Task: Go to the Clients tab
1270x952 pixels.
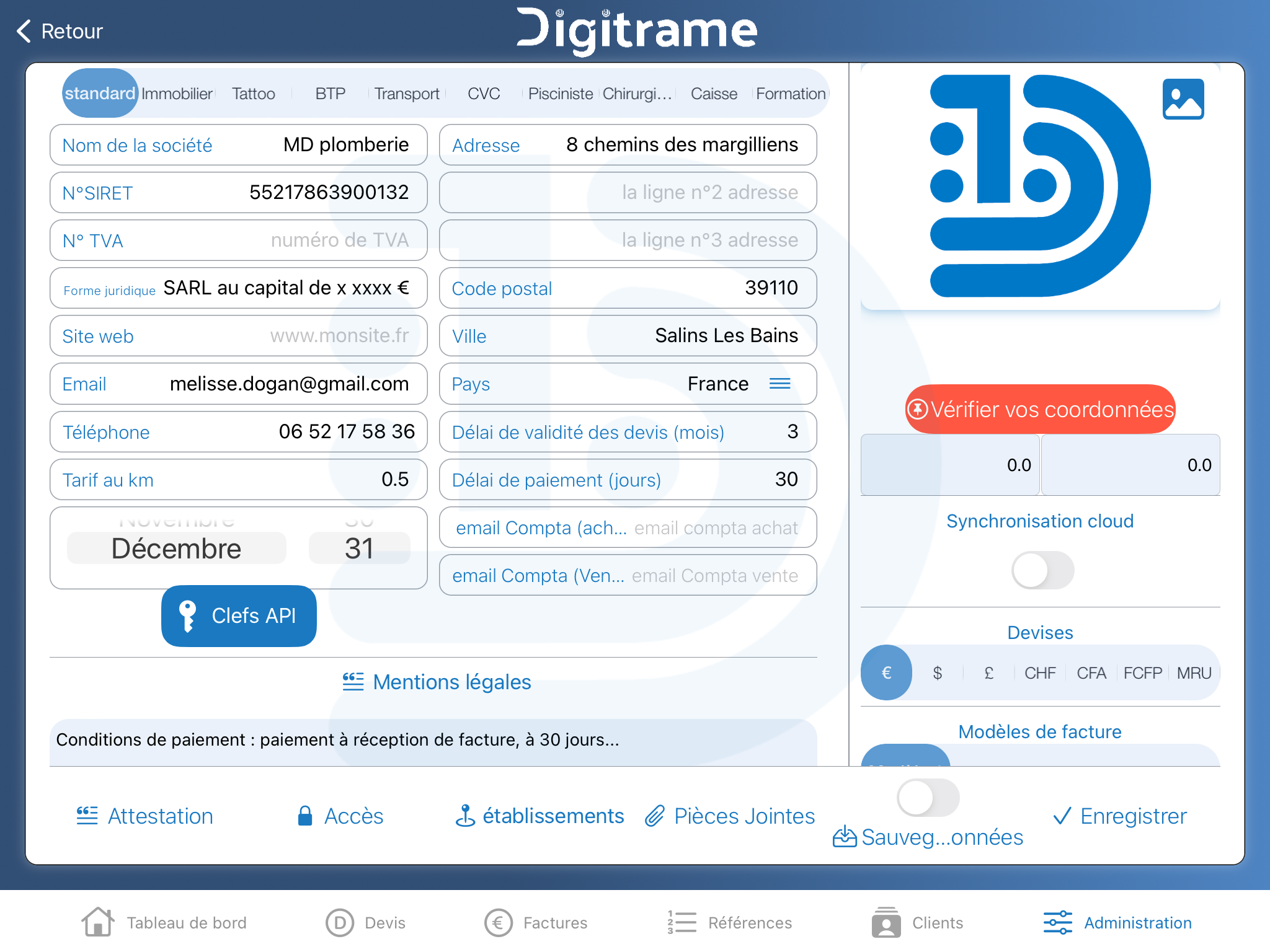Action: 917,922
